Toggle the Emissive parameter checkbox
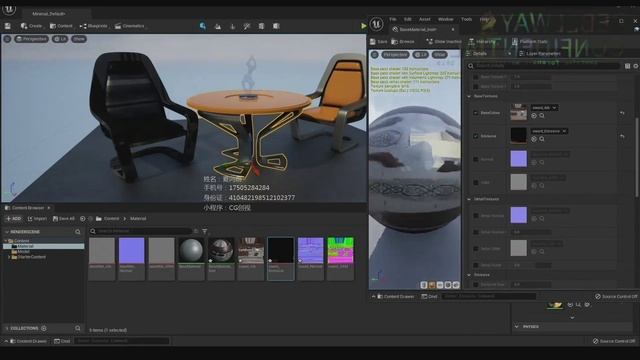 [476, 136]
